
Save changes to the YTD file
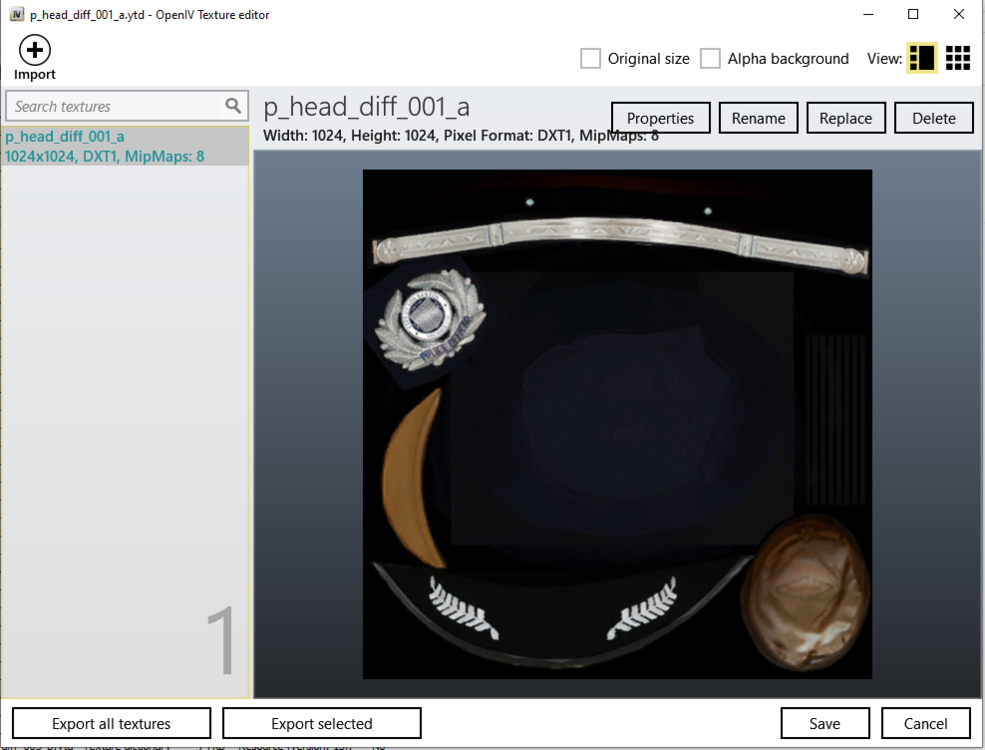point(825,722)
